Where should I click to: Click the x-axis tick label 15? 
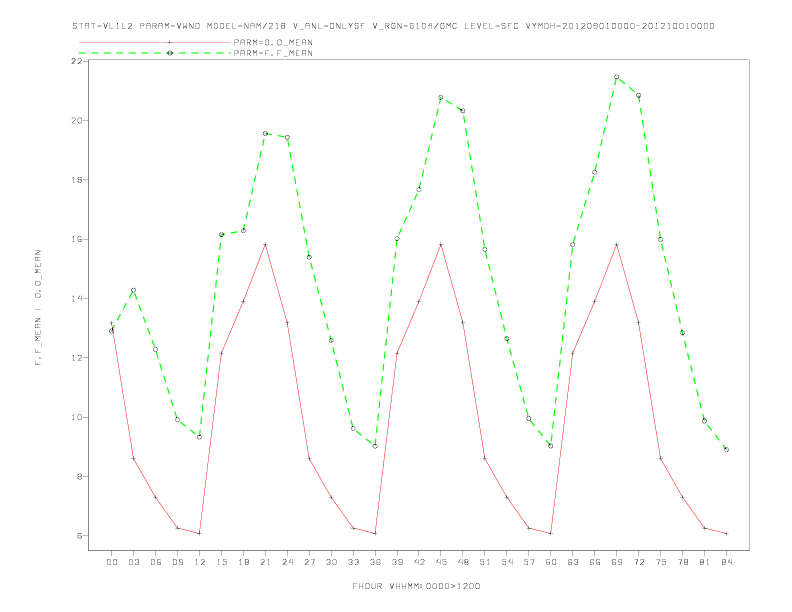(x=221, y=562)
